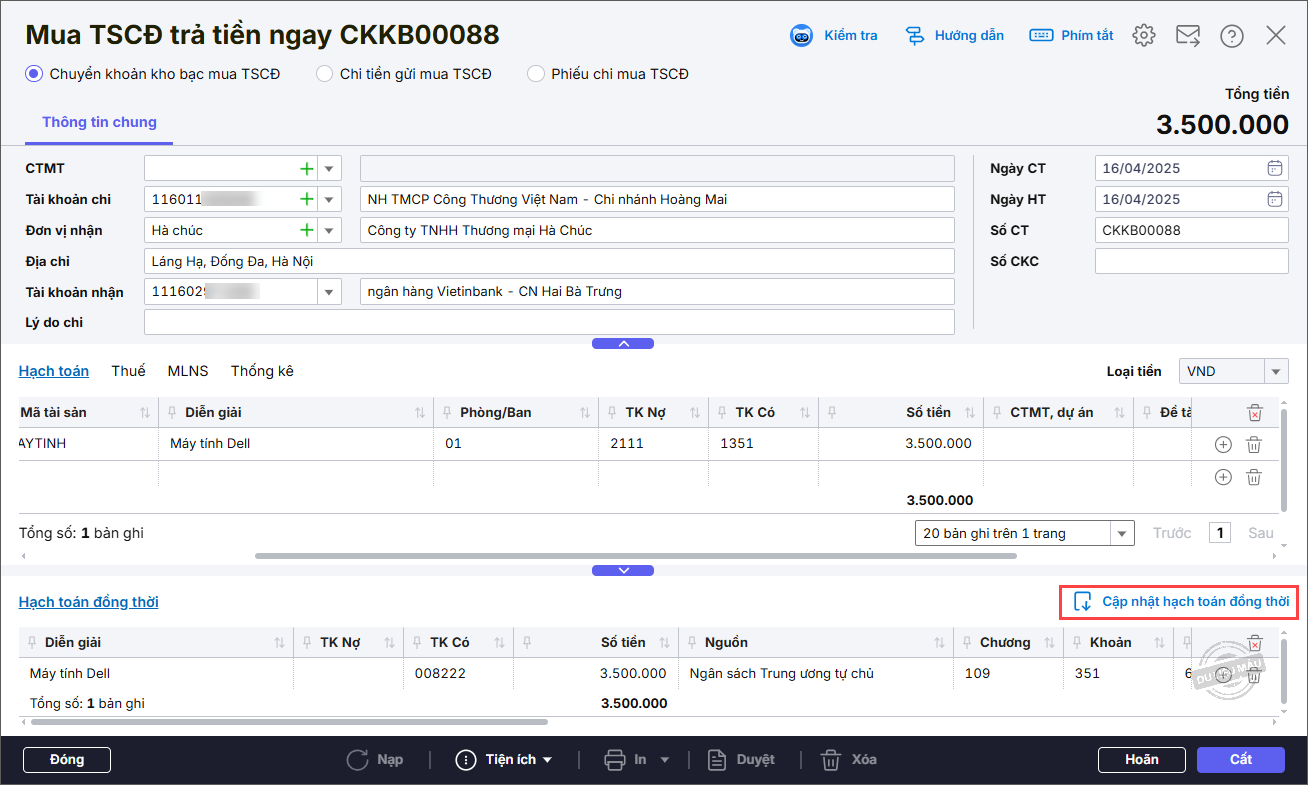Viewport: 1308px width, 785px height.
Task: Select Chuyển khoản kho bạc mua TSCĐ option
Action: click(x=34, y=73)
